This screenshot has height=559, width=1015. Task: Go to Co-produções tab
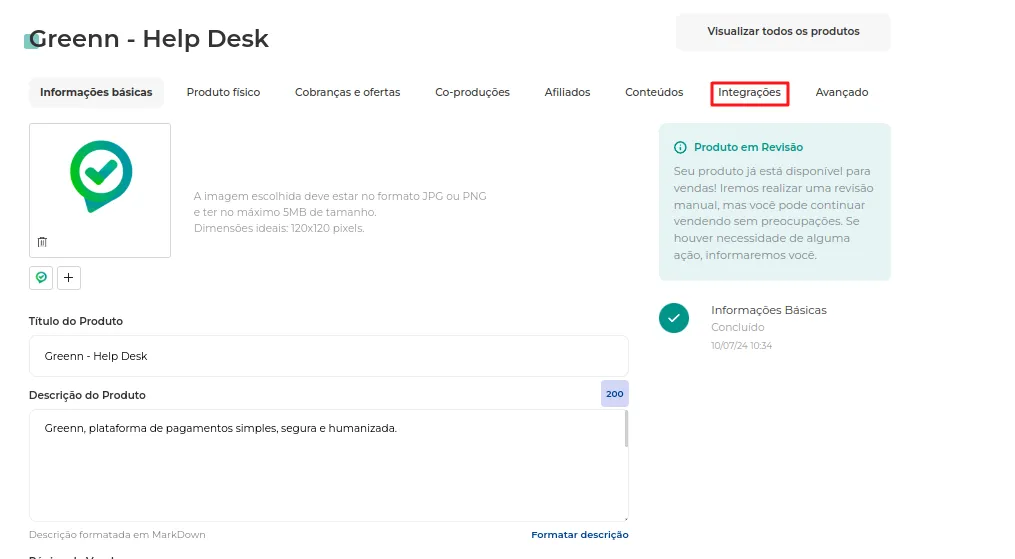[473, 93]
